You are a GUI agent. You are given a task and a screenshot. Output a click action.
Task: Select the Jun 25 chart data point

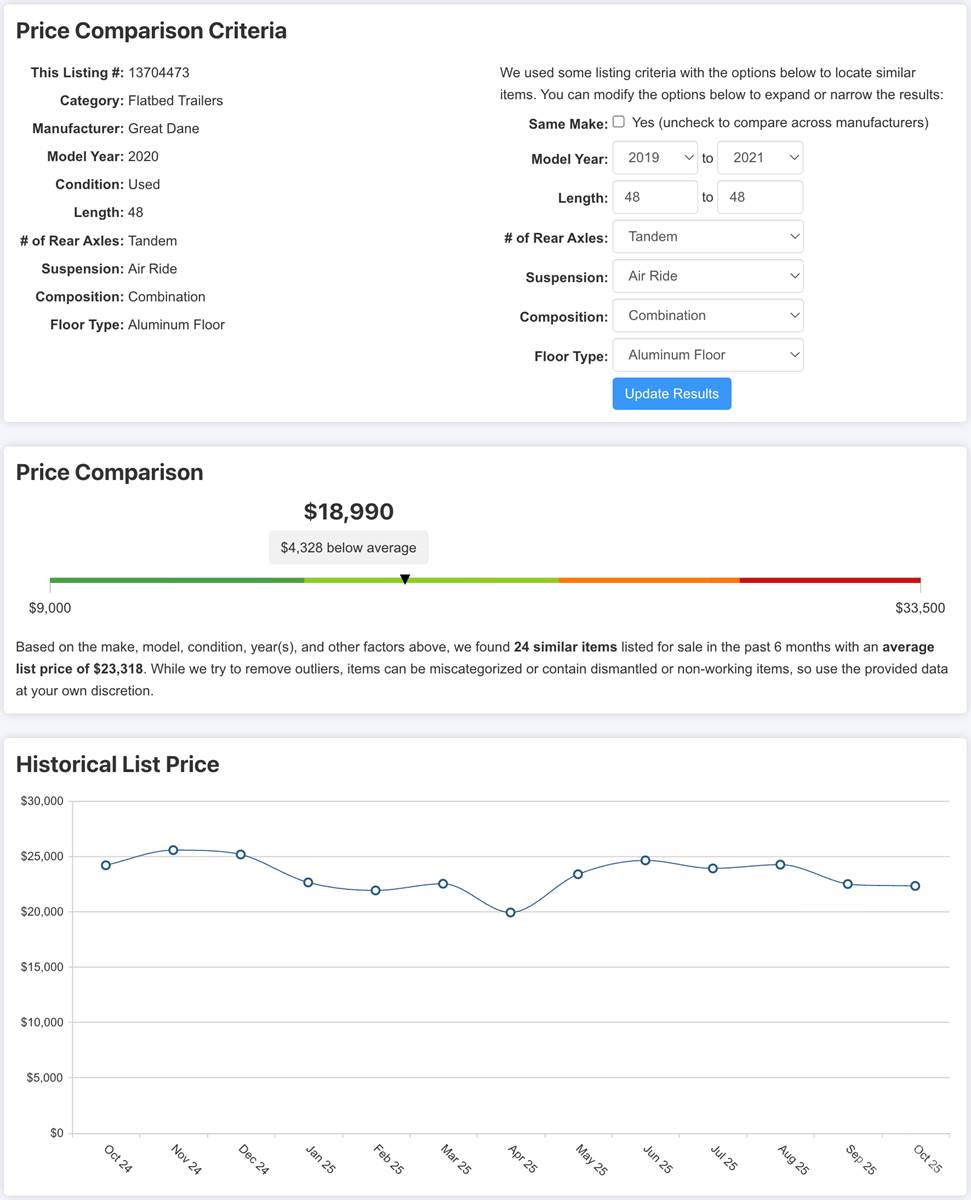(645, 860)
